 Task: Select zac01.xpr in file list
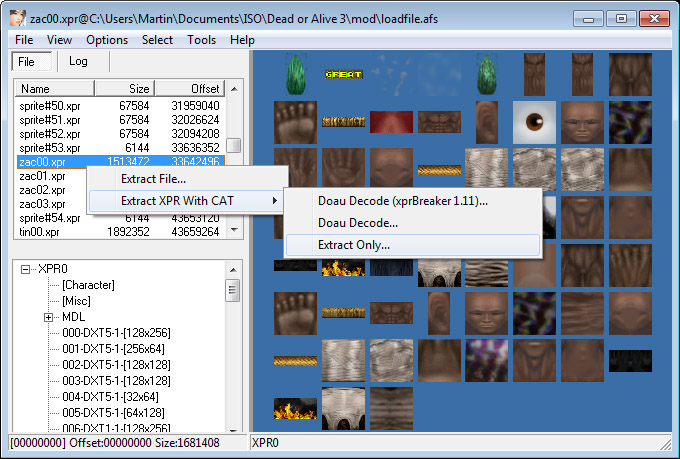click(x=42, y=176)
